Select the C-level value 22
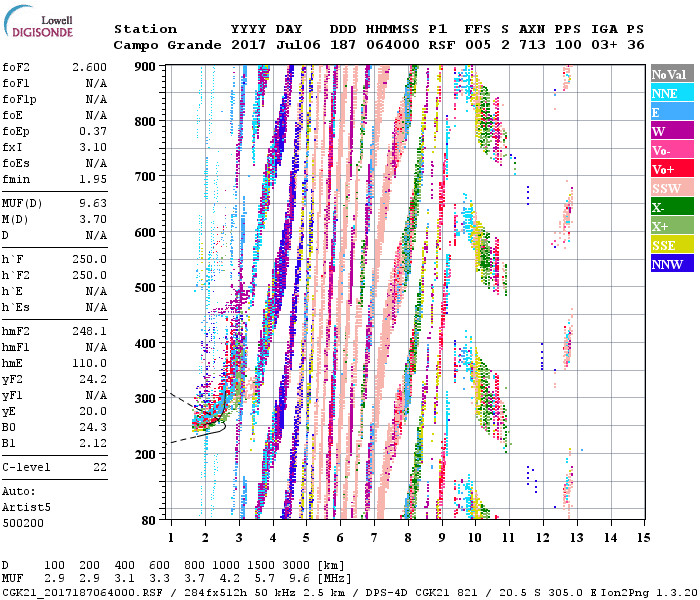This screenshot has height=600, width=700. [100, 467]
